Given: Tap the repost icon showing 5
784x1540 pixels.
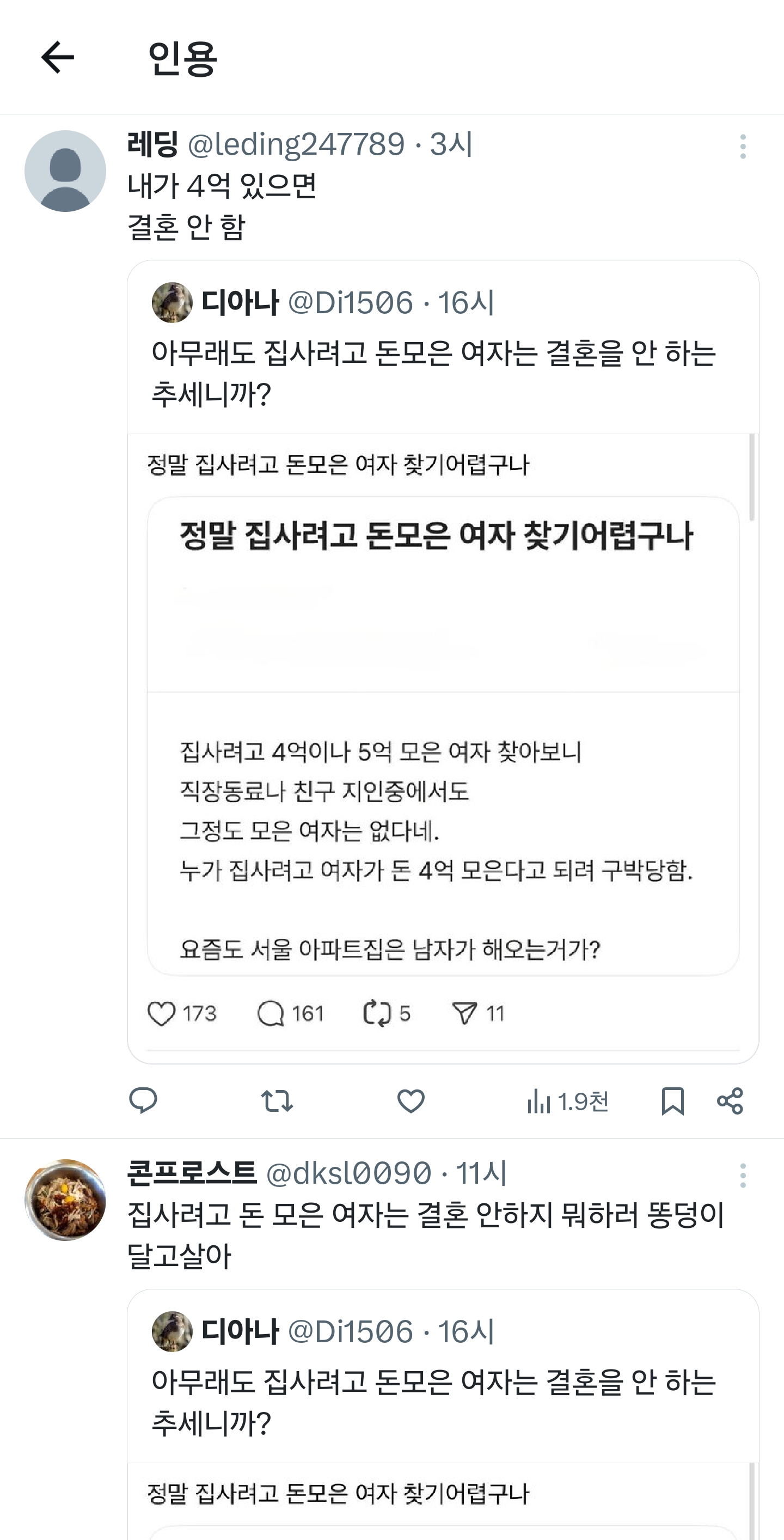Looking at the screenshot, I should (x=377, y=1013).
